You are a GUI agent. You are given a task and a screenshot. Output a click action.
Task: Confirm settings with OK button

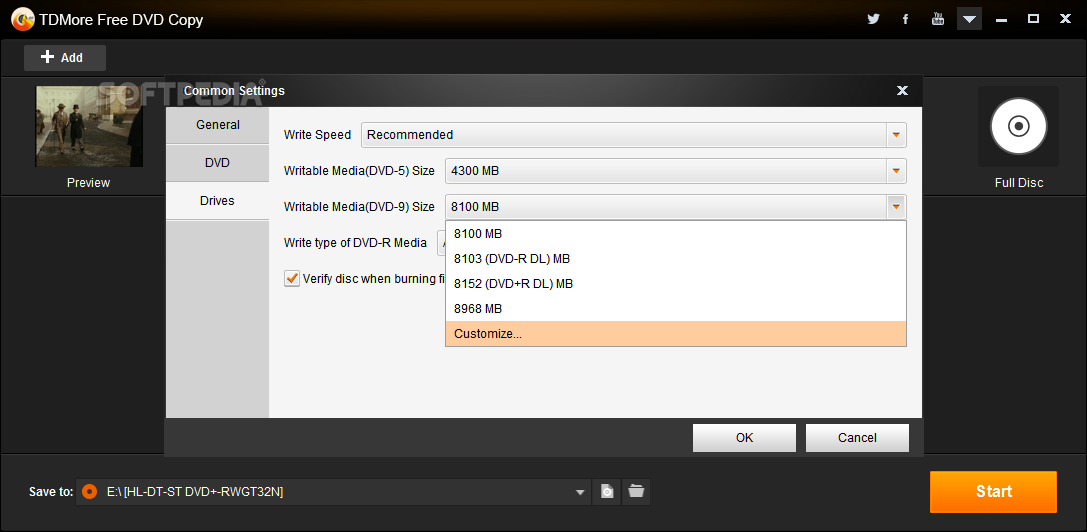(745, 438)
